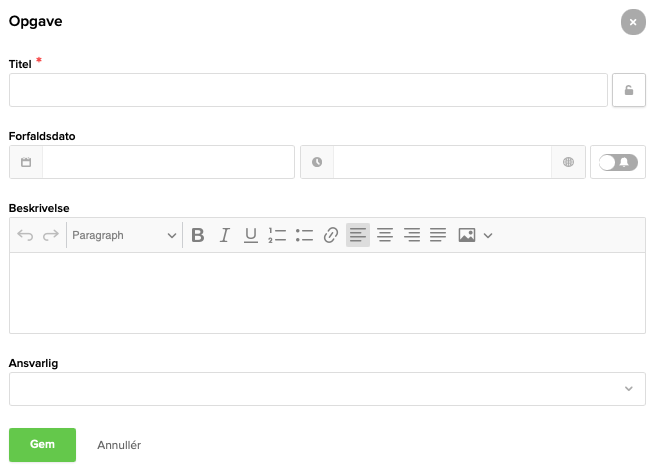The width and height of the screenshot is (656, 468).
Task: Insert a numbered list
Action: [278, 235]
